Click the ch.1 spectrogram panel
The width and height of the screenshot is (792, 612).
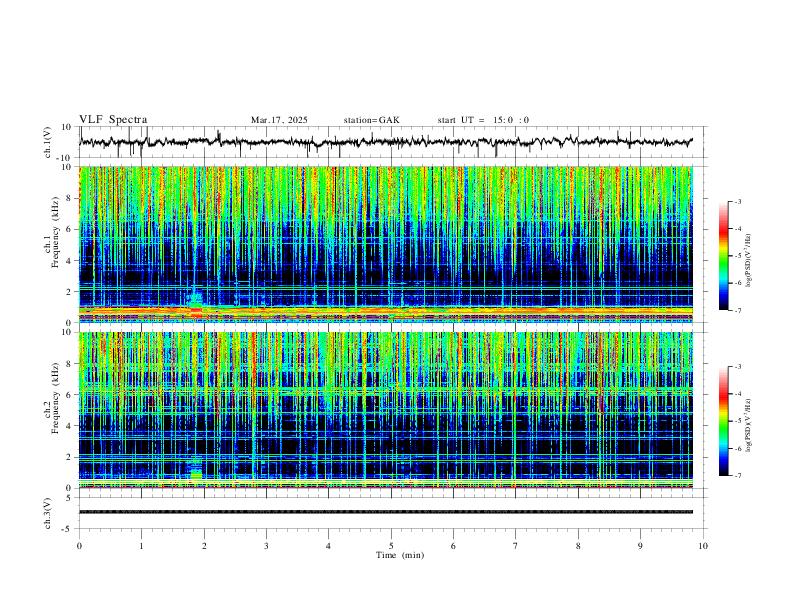tap(386, 244)
